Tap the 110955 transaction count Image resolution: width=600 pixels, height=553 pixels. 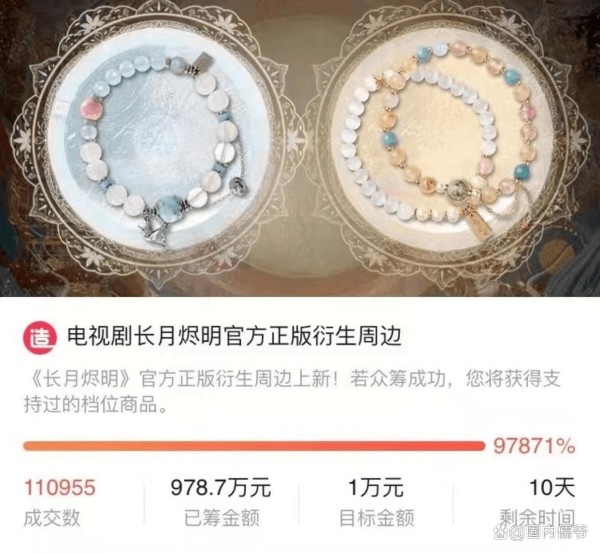[60, 488]
